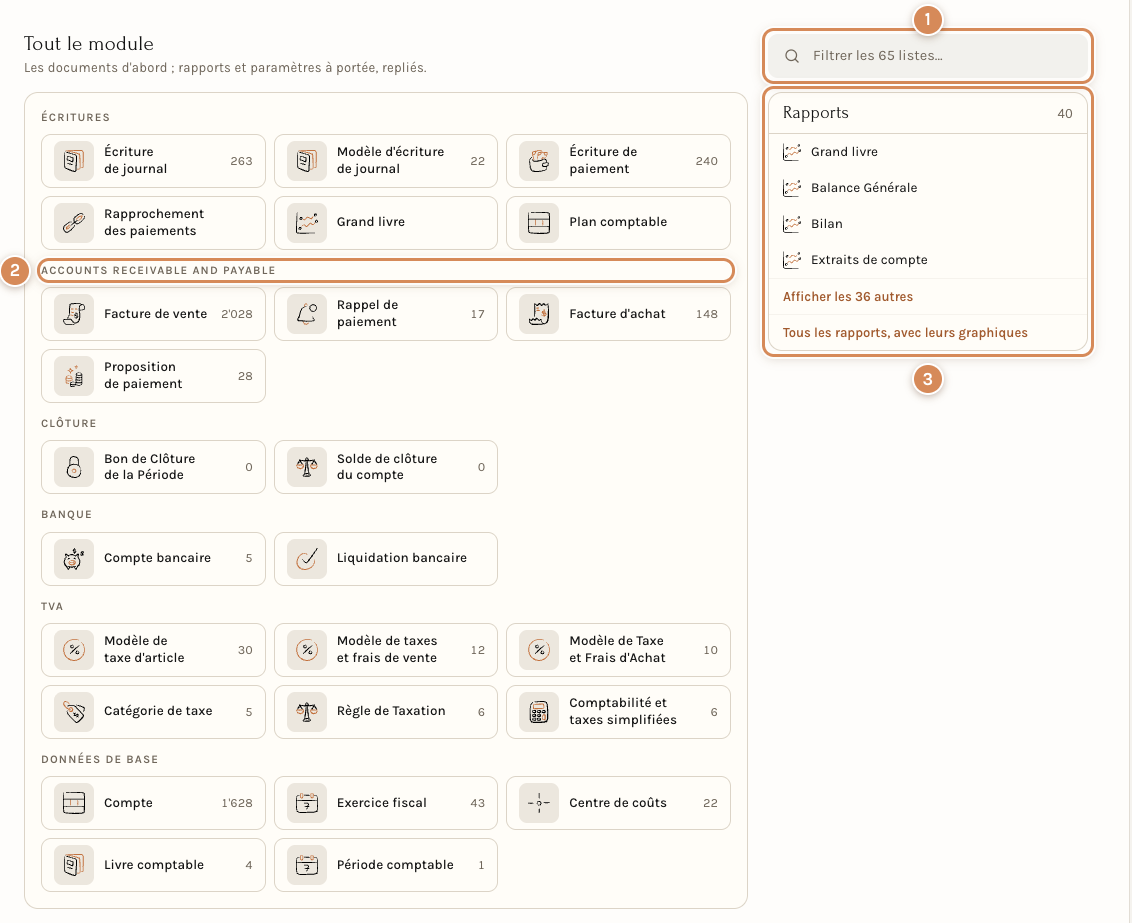The height and width of the screenshot is (923, 1132).
Task: Open the Balance Générale report
Action: coord(928,188)
